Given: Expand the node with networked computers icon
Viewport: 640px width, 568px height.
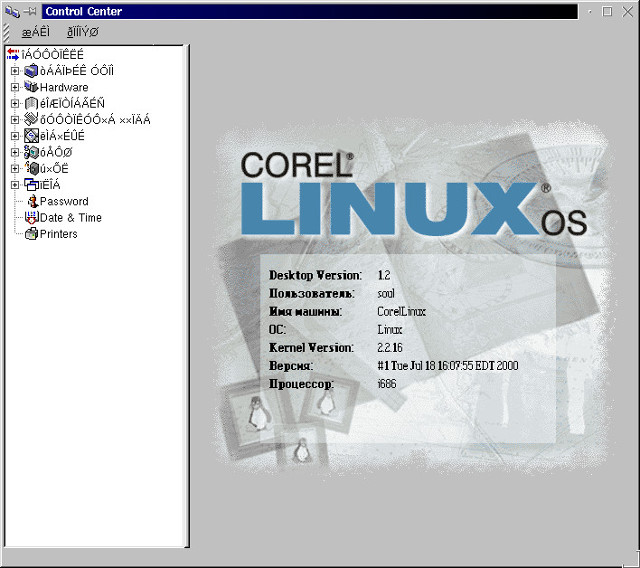Looking at the screenshot, I should (15, 152).
